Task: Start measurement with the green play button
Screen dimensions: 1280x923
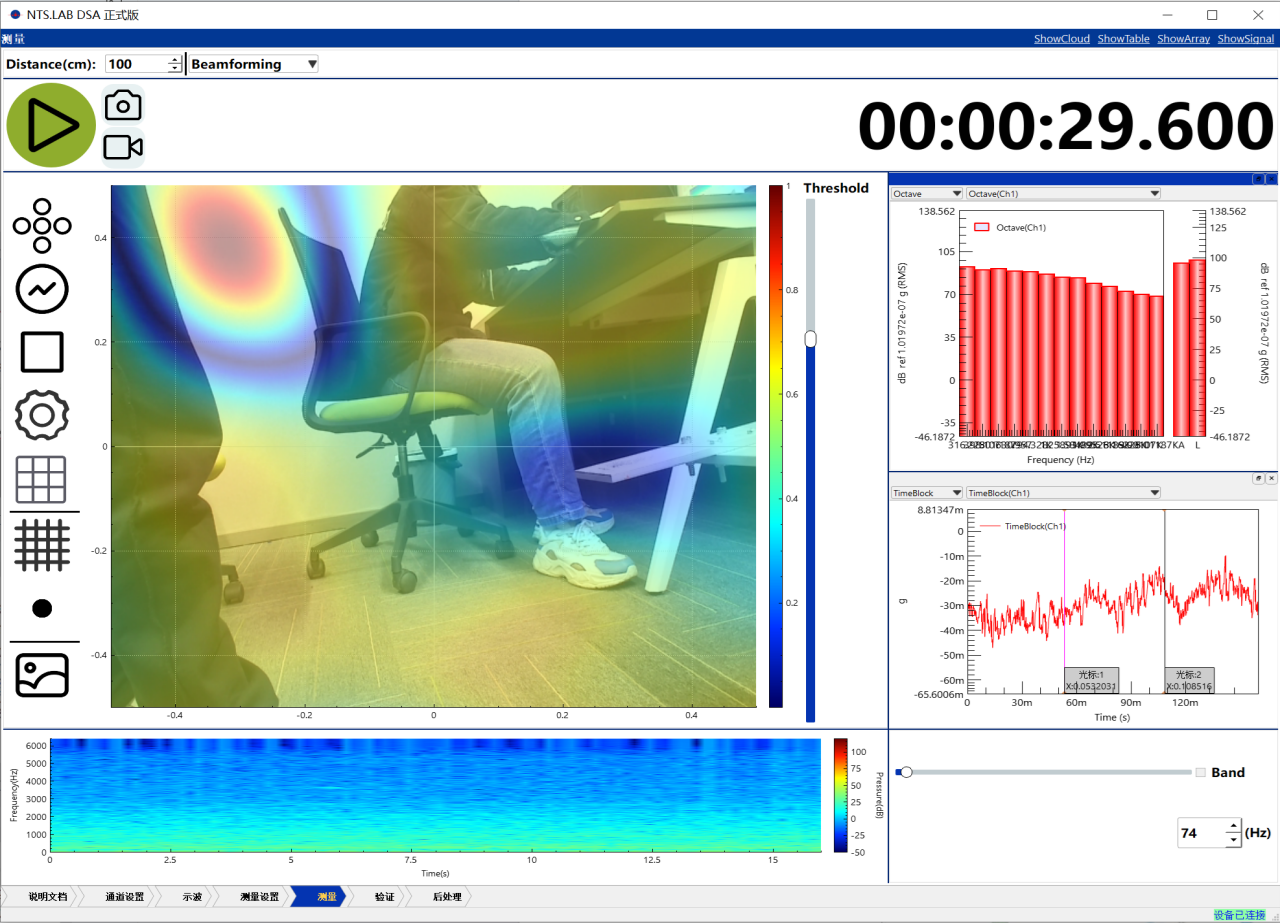Action: (51, 125)
